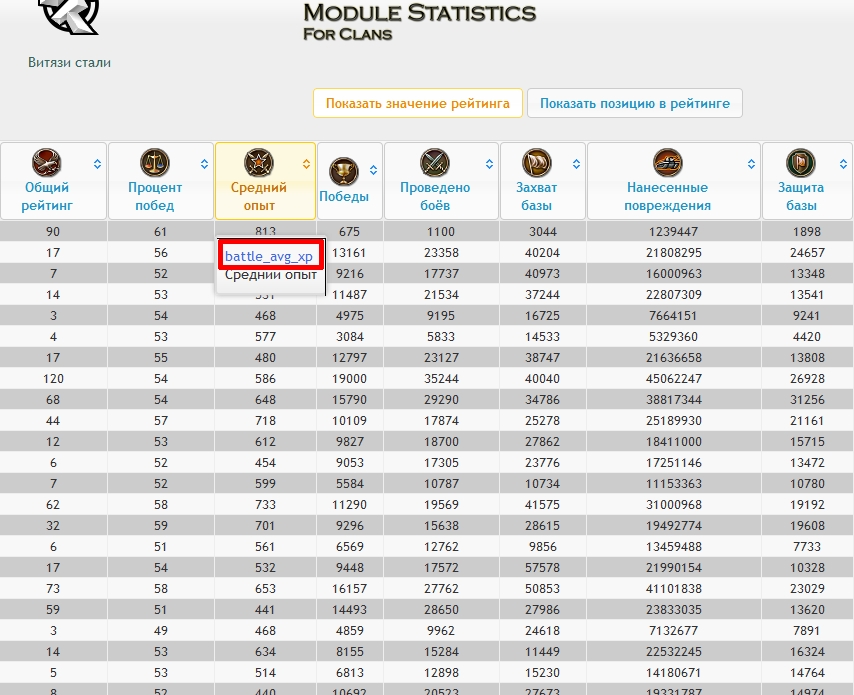Click the tank icon above Нанесенные повреждения
This screenshot has width=854, height=695.
667,162
